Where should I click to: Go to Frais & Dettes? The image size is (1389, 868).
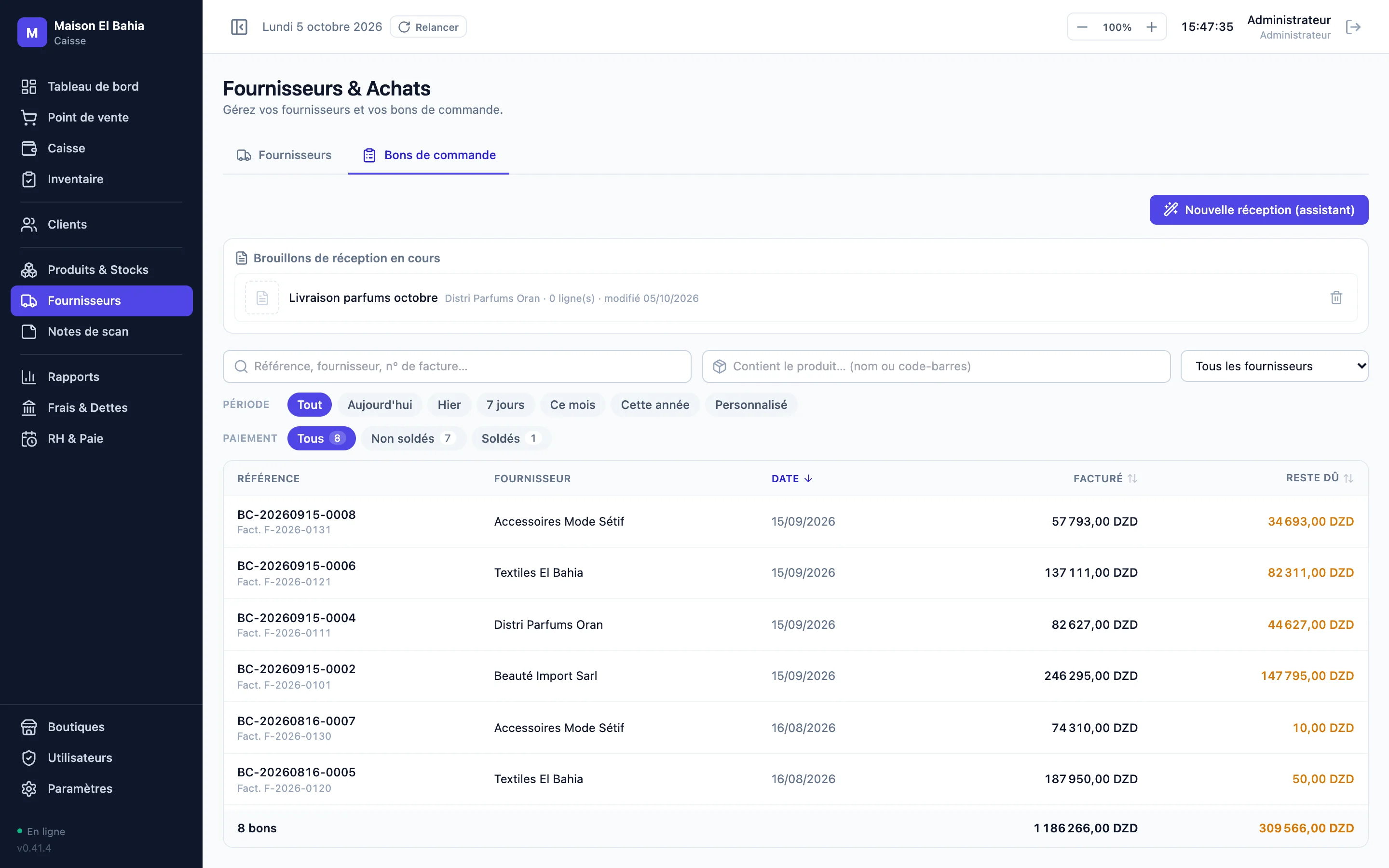[x=102, y=407]
